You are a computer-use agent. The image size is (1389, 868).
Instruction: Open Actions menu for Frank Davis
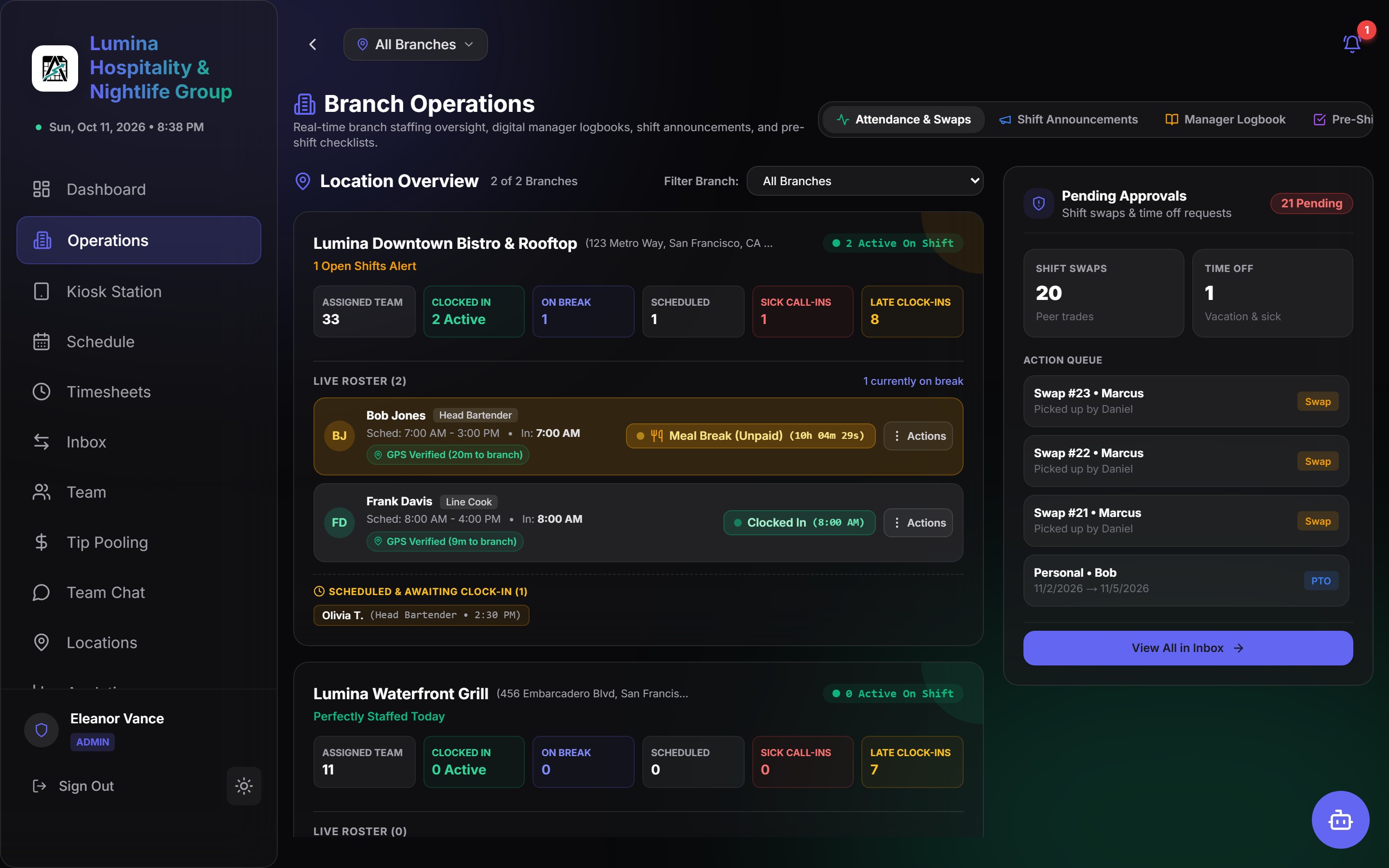click(x=918, y=523)
